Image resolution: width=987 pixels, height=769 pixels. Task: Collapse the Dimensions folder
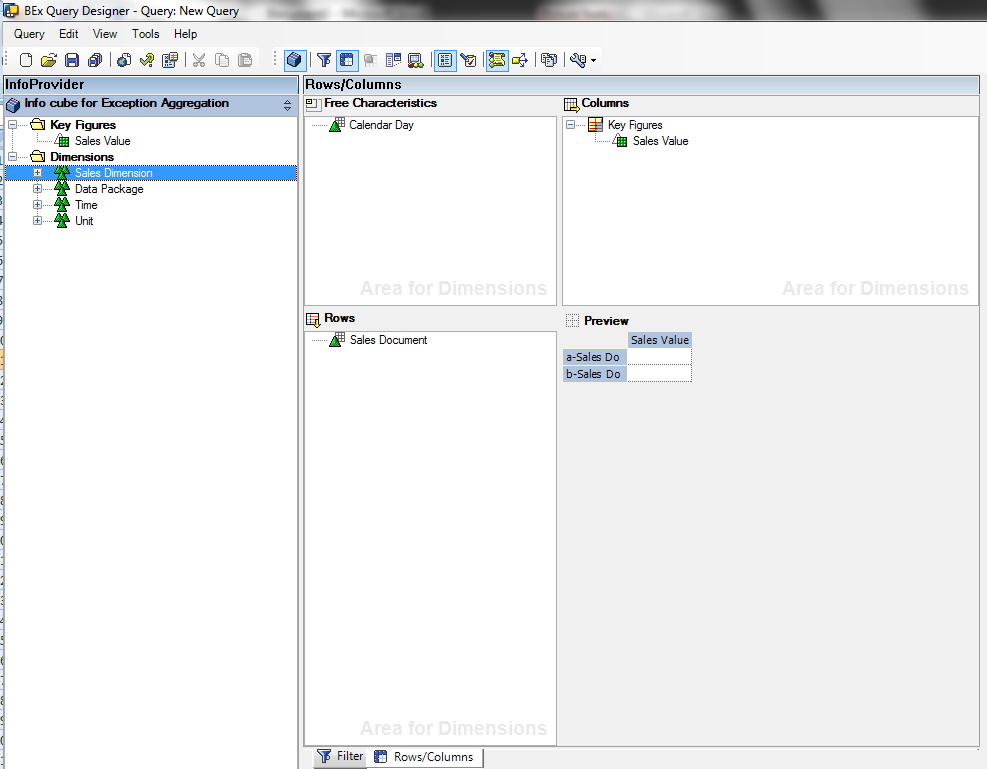pos(13,156)
